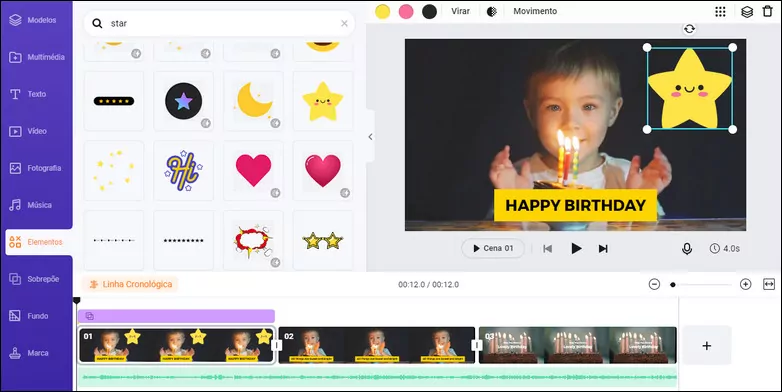The image size is (782, 392).
Task: Add the flat pink heart element
Action: click(253, 171)
